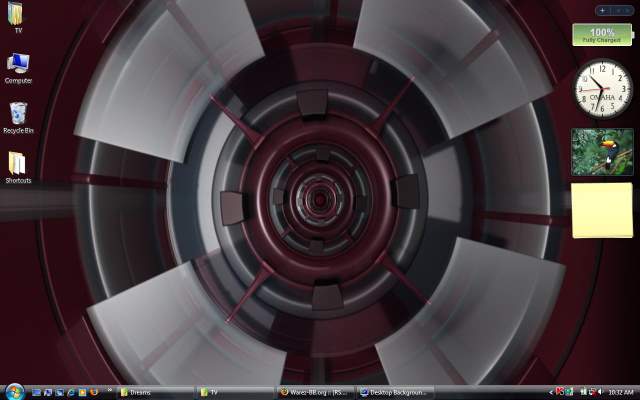Screen dimensions: 640x400
Task: Open the TV folder on the desktop
Action: click(16, 16)
